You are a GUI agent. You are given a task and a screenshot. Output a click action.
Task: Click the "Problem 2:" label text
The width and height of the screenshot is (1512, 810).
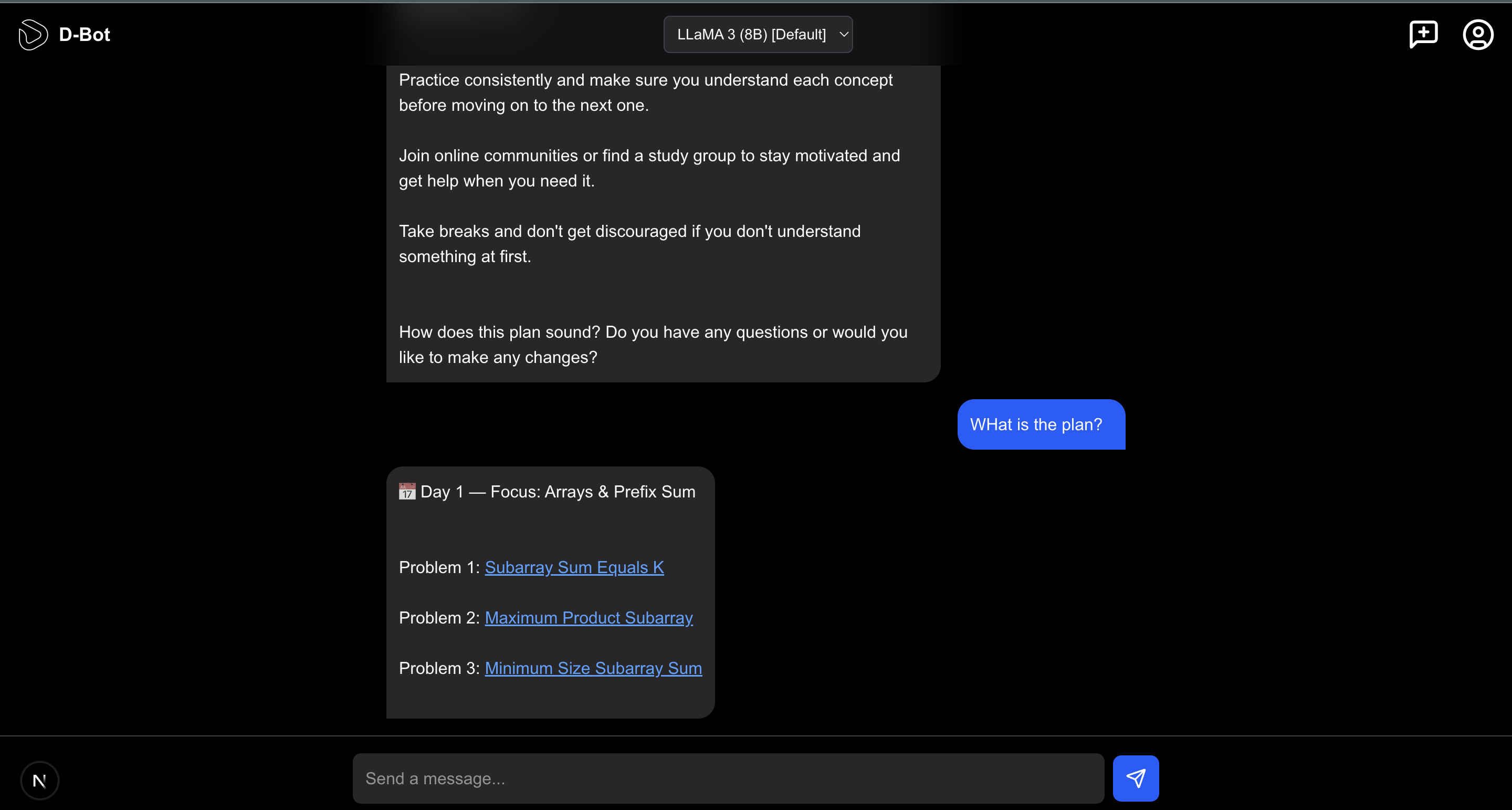tap(439, 618)
